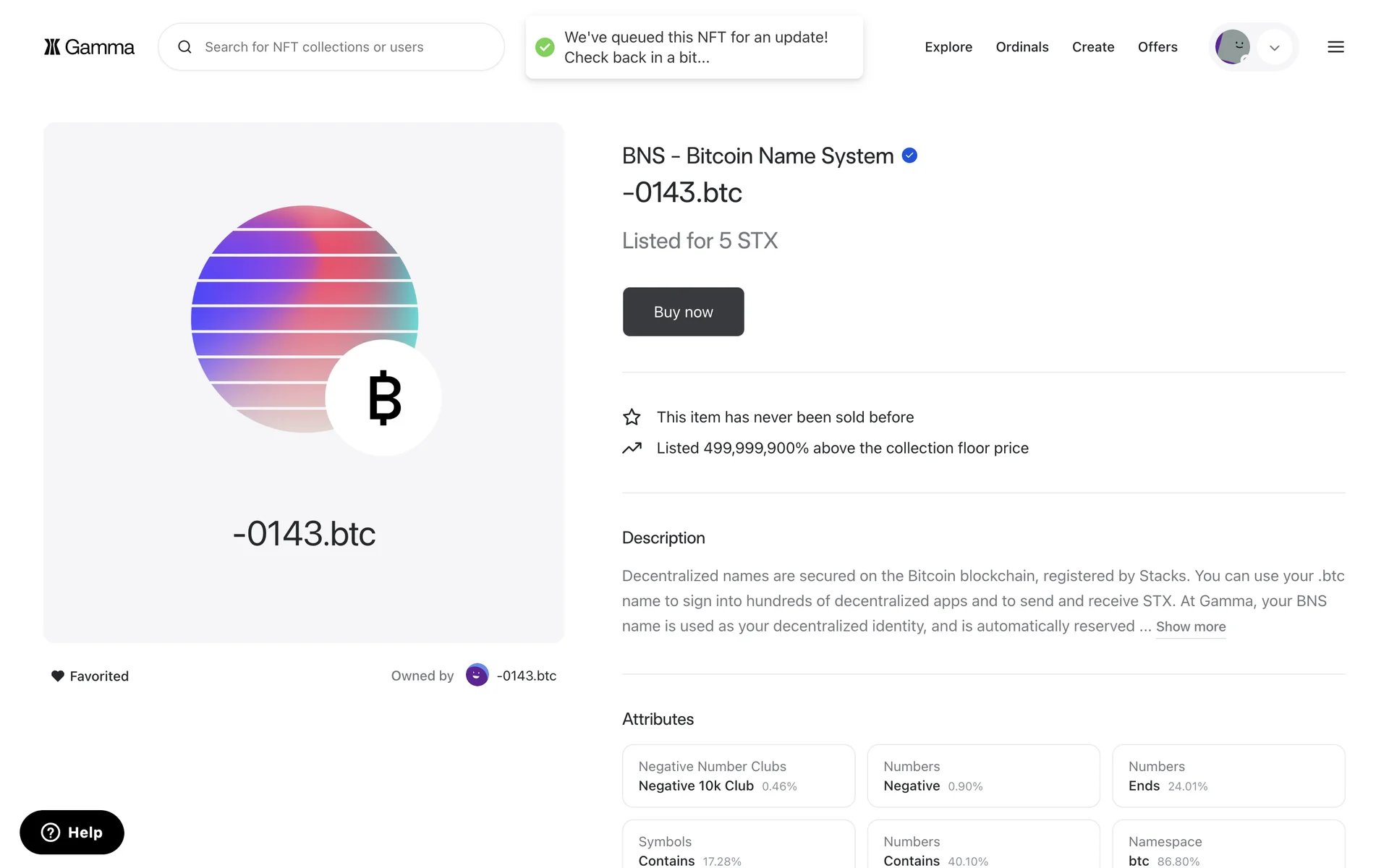
Task: Click the trending arrow floor price icon
Action: tap(632, 448)
